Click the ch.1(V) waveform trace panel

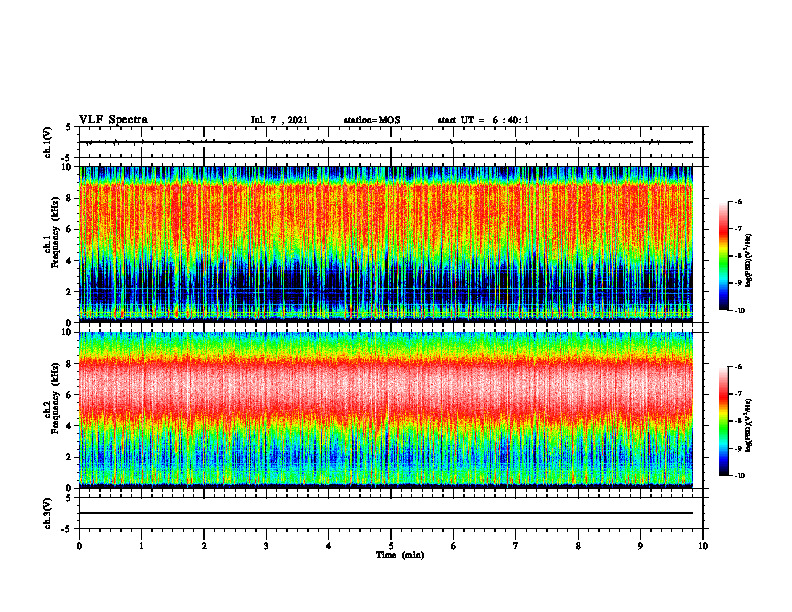point(391,142)
